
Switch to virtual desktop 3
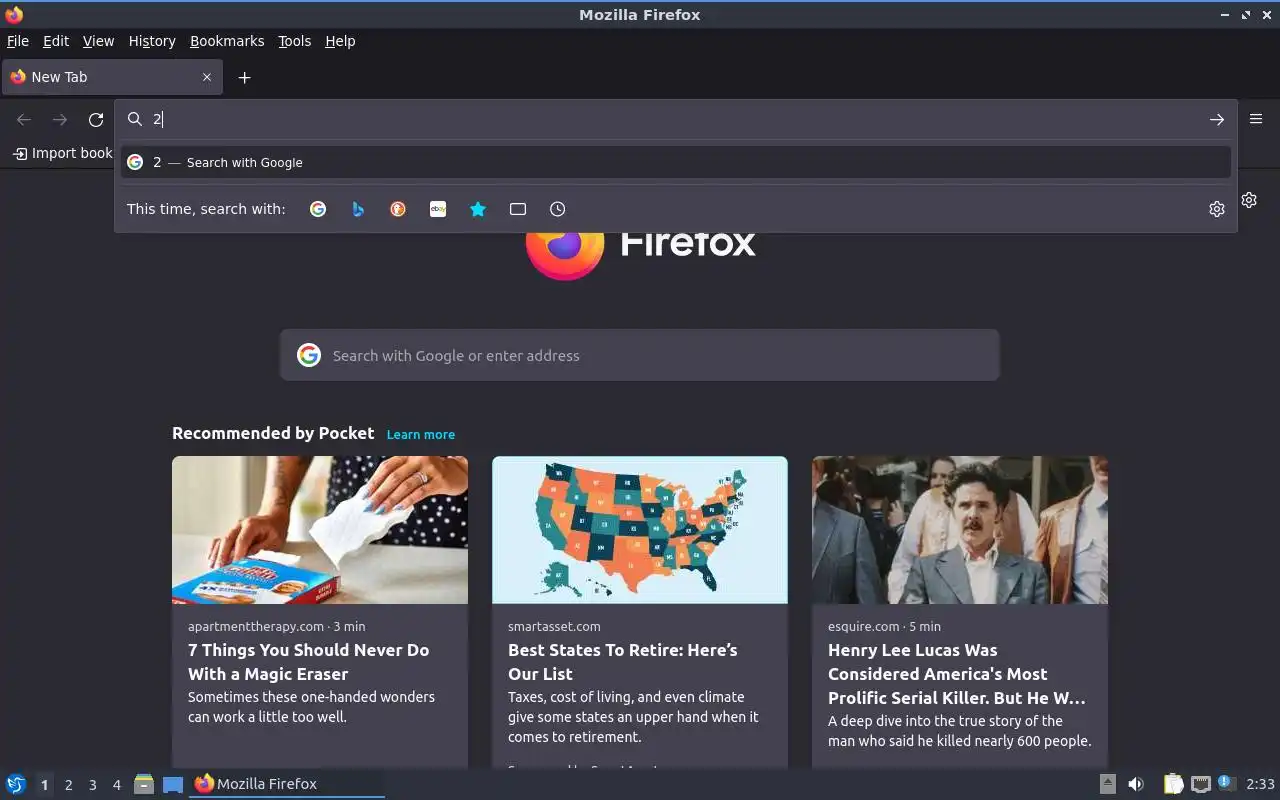point(92,785)
